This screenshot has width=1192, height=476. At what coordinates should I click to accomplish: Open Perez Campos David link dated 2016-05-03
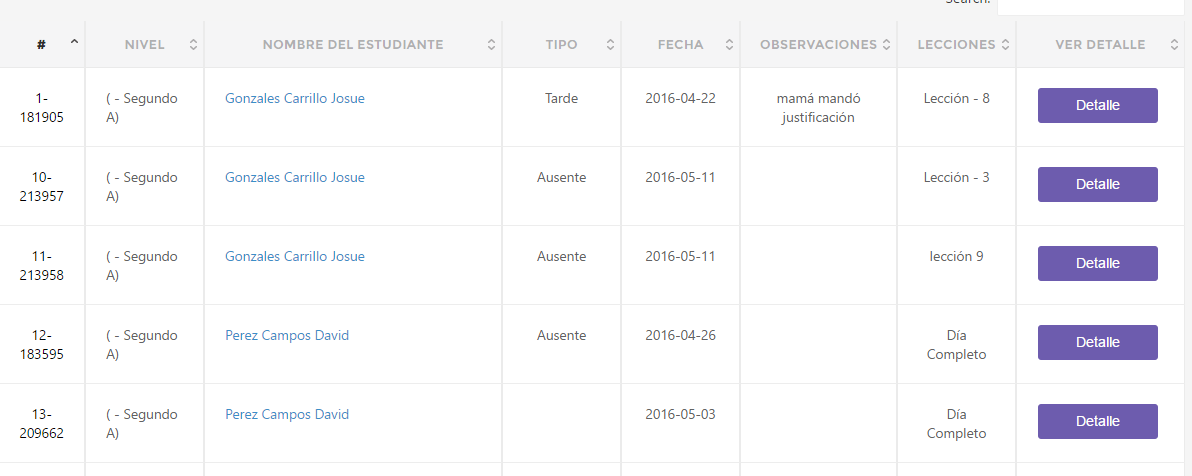point(287,414)
